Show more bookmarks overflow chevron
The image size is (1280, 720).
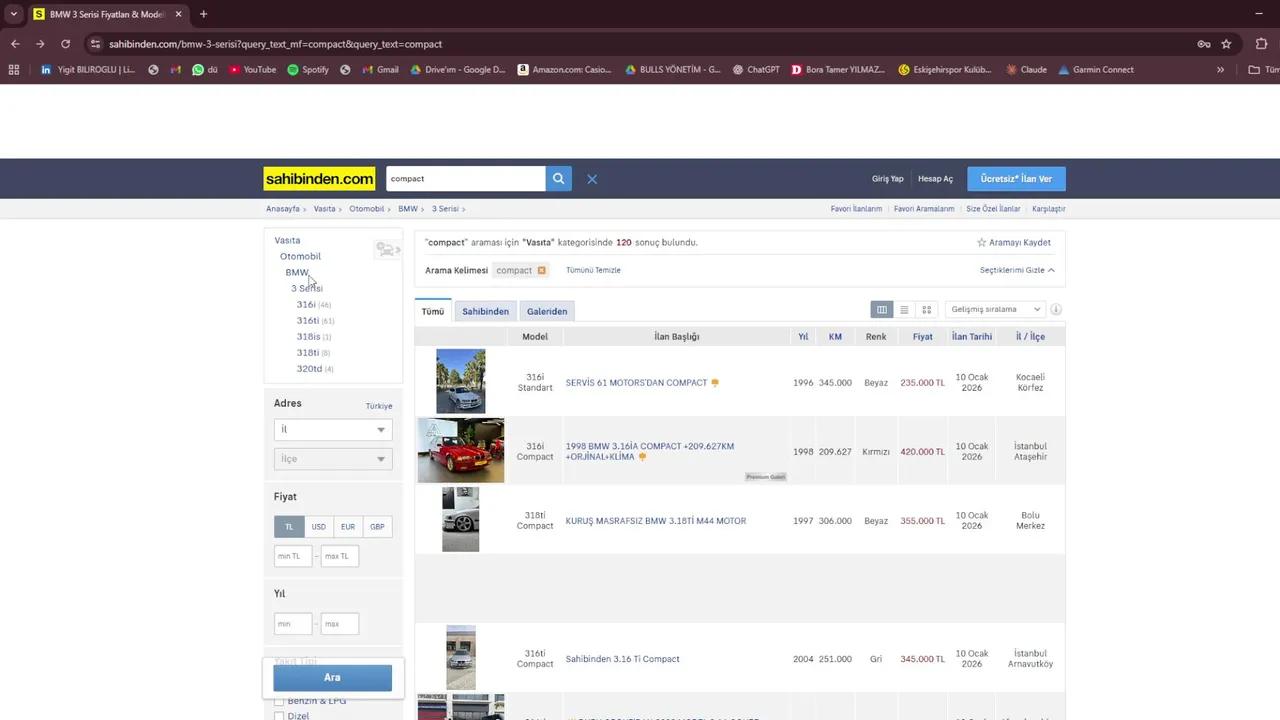click(x=1220, y=70)
